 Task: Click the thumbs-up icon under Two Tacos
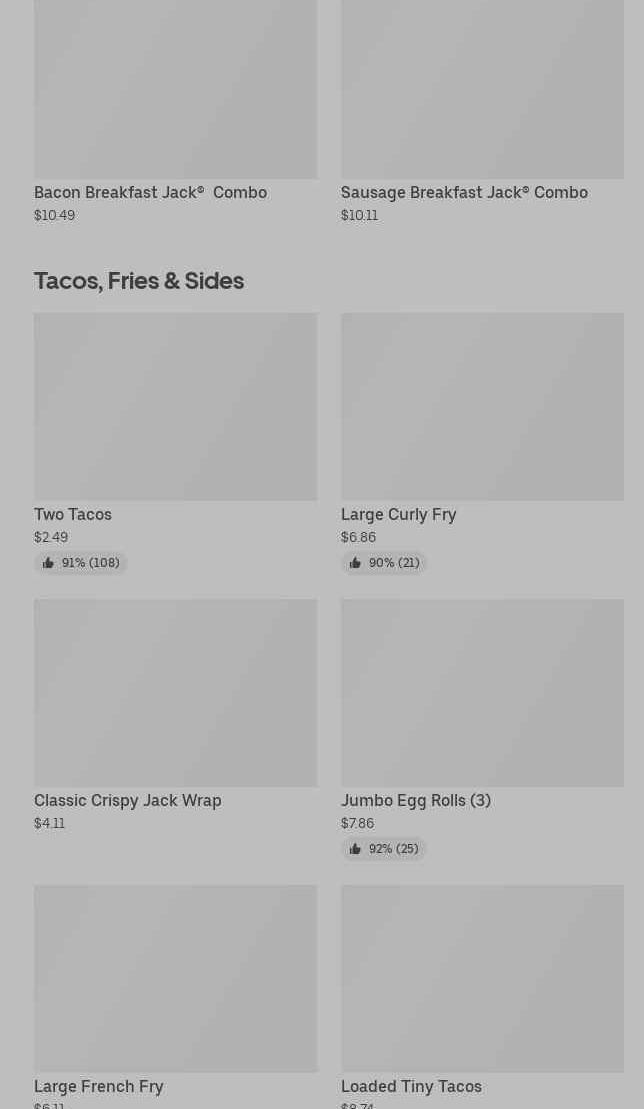(x=48, y=563)
